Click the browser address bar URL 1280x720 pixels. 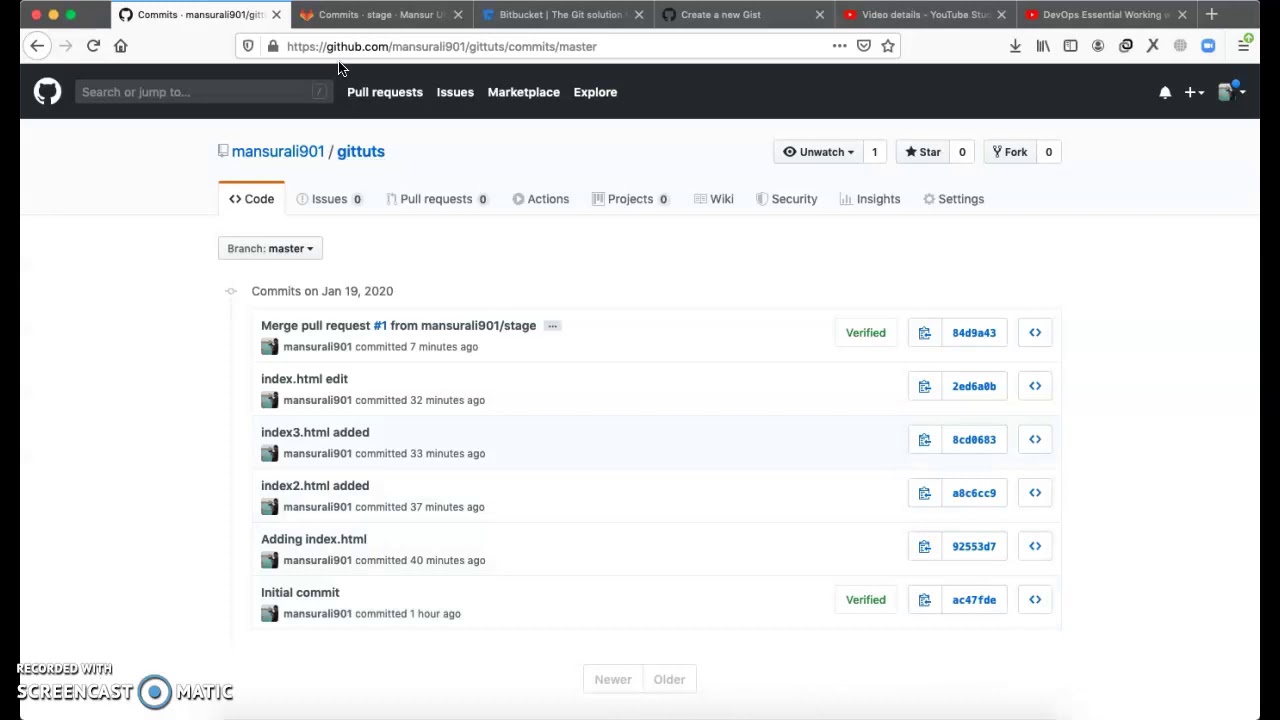click(x=441, y=46)
